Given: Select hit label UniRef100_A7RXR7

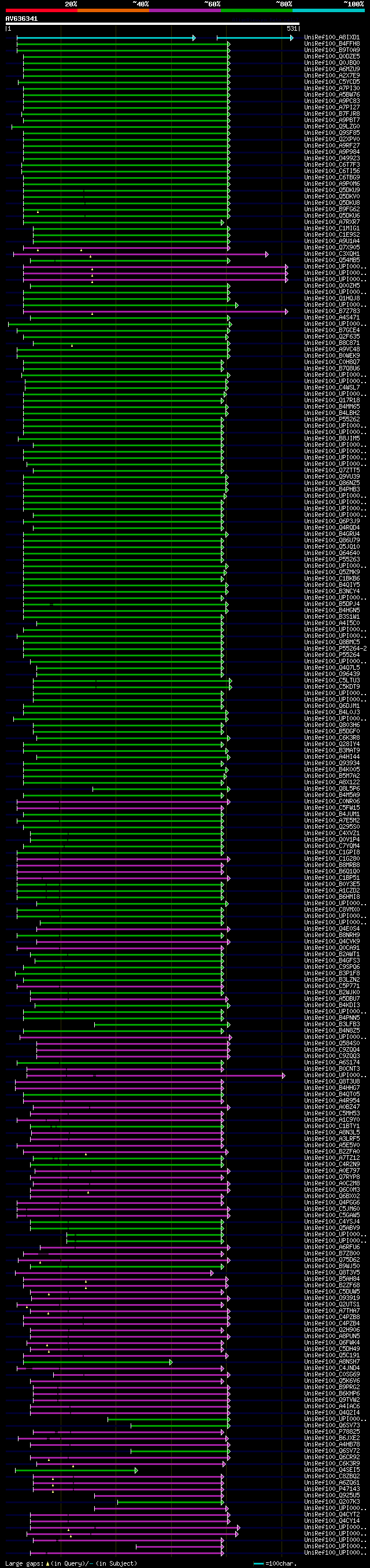Looking at the screenshot, I should tap(332, 222).
